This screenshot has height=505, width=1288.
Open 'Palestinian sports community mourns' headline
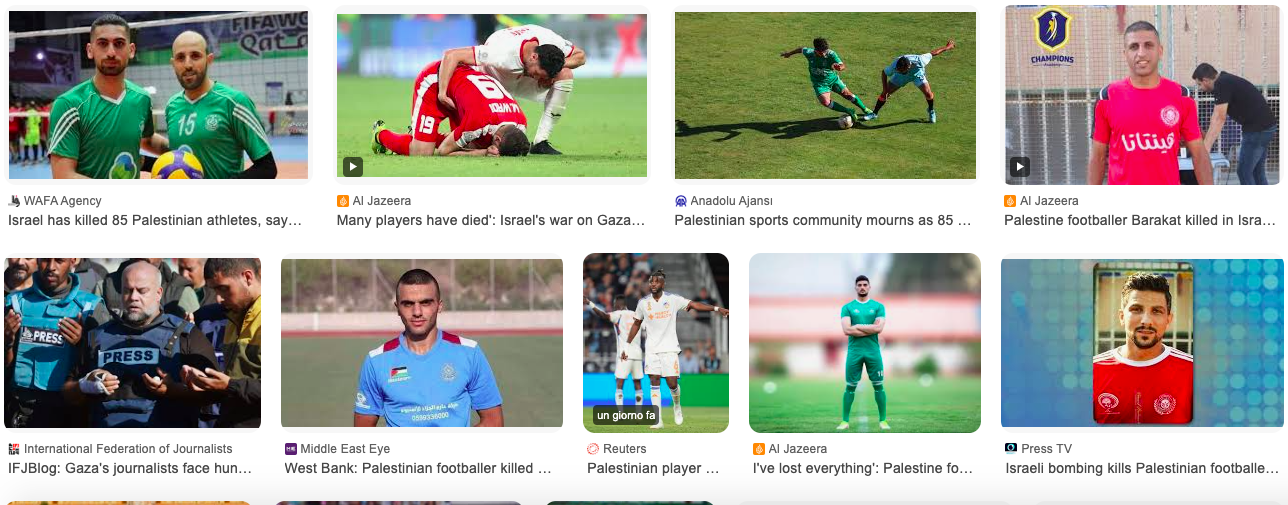823,220
